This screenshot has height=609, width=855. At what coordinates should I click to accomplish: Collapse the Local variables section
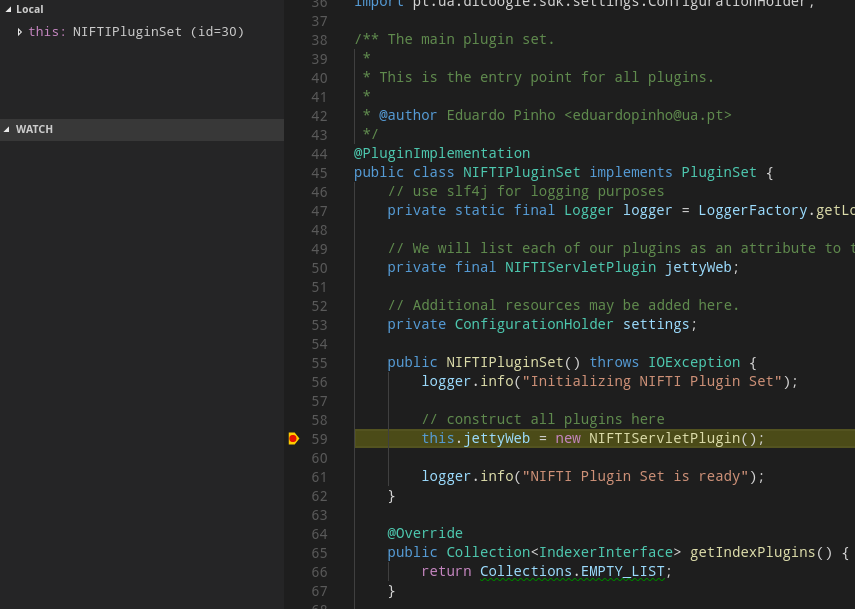tap(8, 9)
